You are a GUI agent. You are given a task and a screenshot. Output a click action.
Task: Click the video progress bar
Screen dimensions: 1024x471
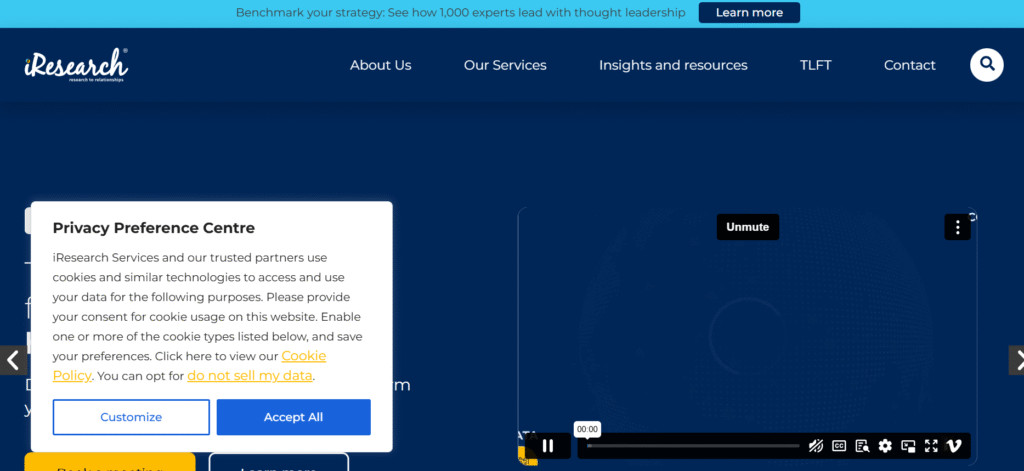point(692,446)
